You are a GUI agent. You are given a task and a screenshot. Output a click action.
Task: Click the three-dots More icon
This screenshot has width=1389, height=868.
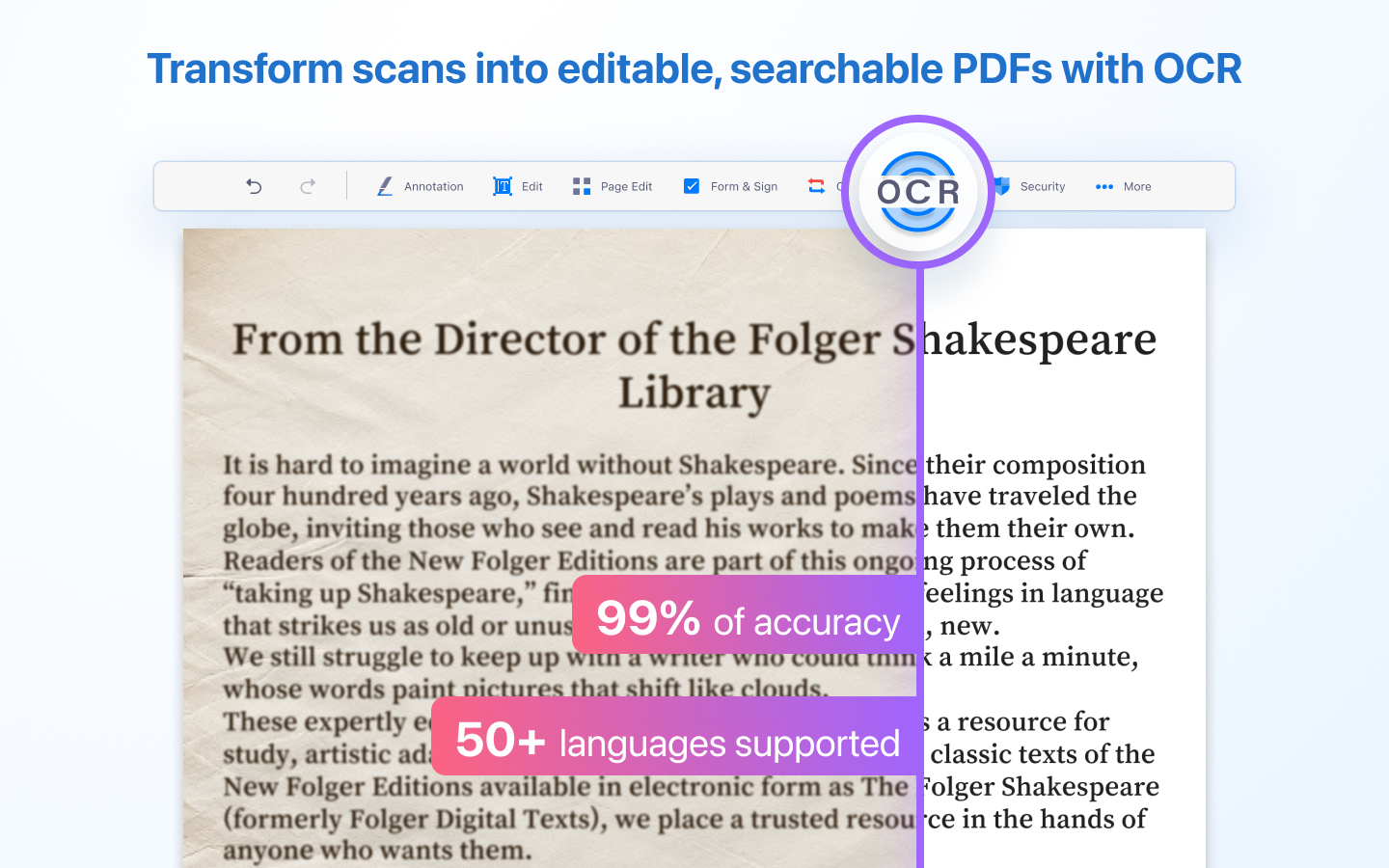click(x=1104, y=186)
